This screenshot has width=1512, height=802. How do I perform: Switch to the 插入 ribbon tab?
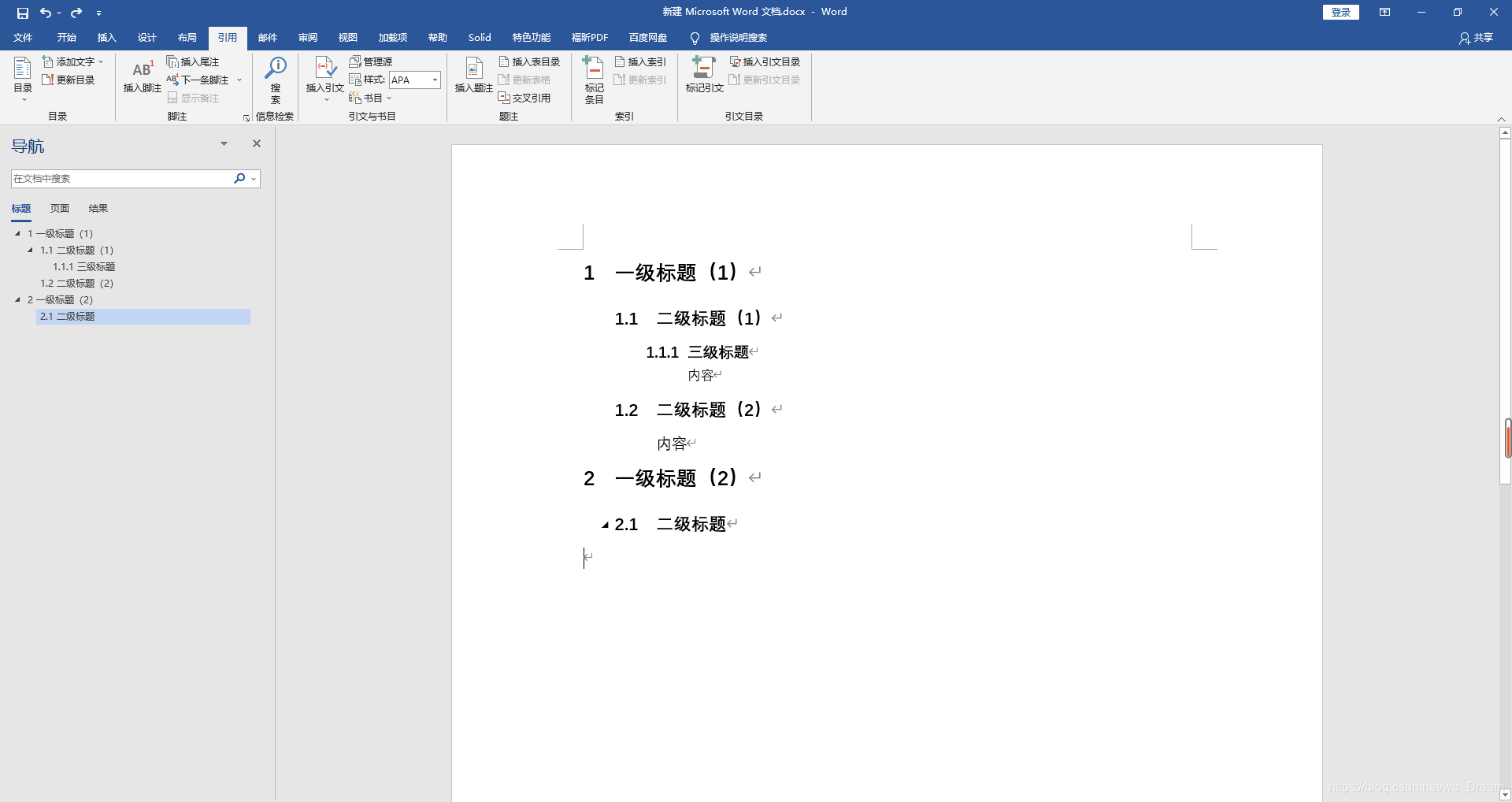(x=106, y=38)
